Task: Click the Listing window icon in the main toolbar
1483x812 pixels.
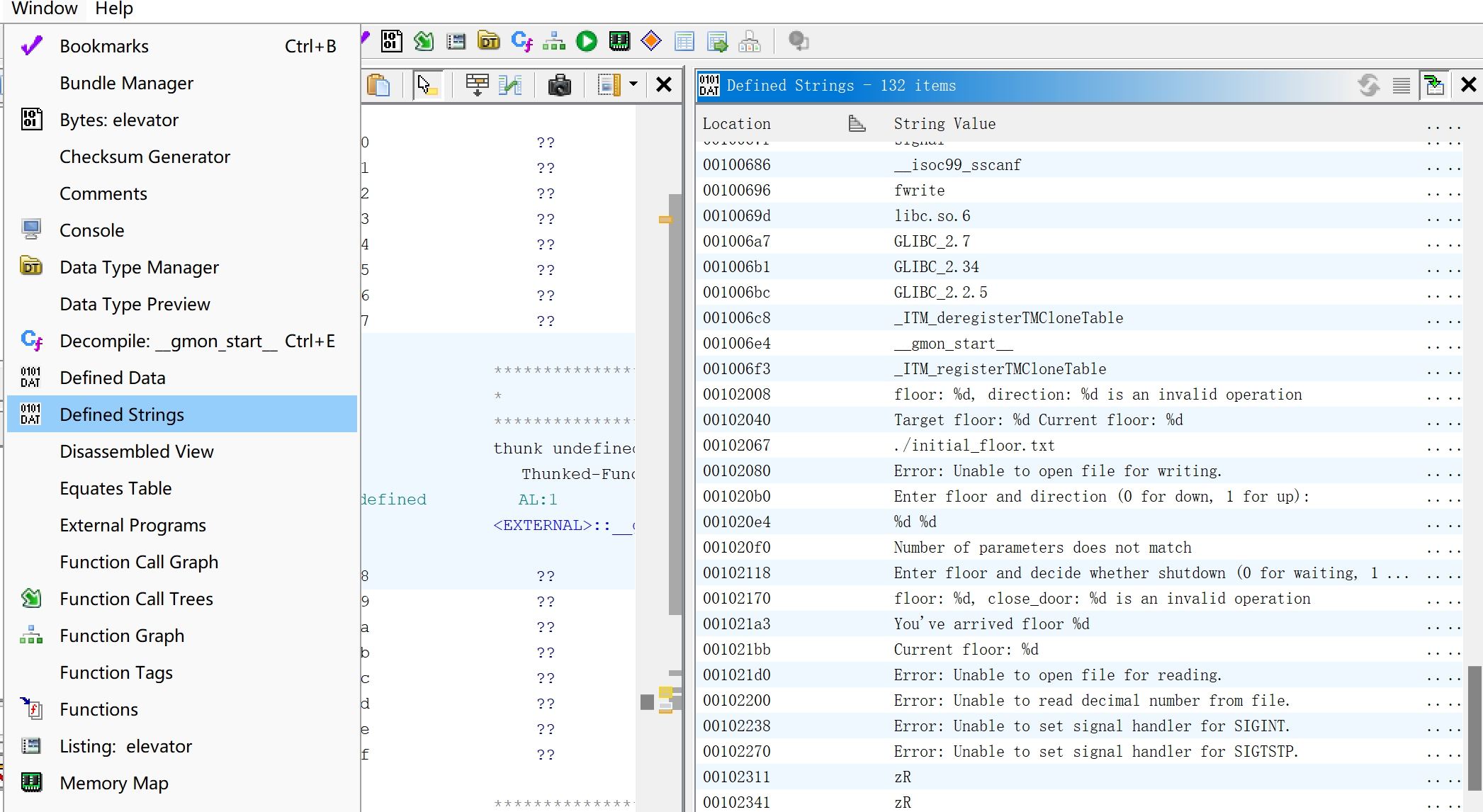Action: point(456,42)
